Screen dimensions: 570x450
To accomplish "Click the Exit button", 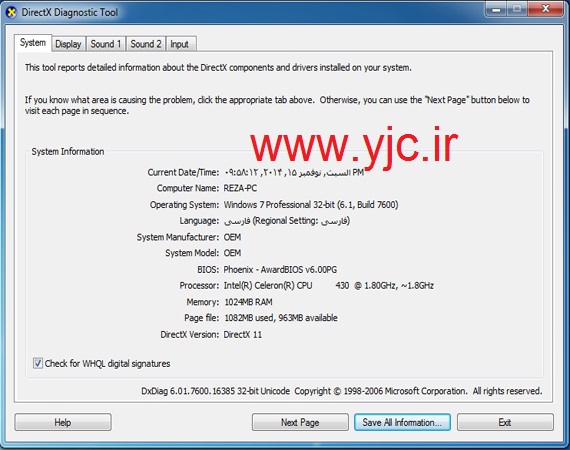I will coord(505,422).
